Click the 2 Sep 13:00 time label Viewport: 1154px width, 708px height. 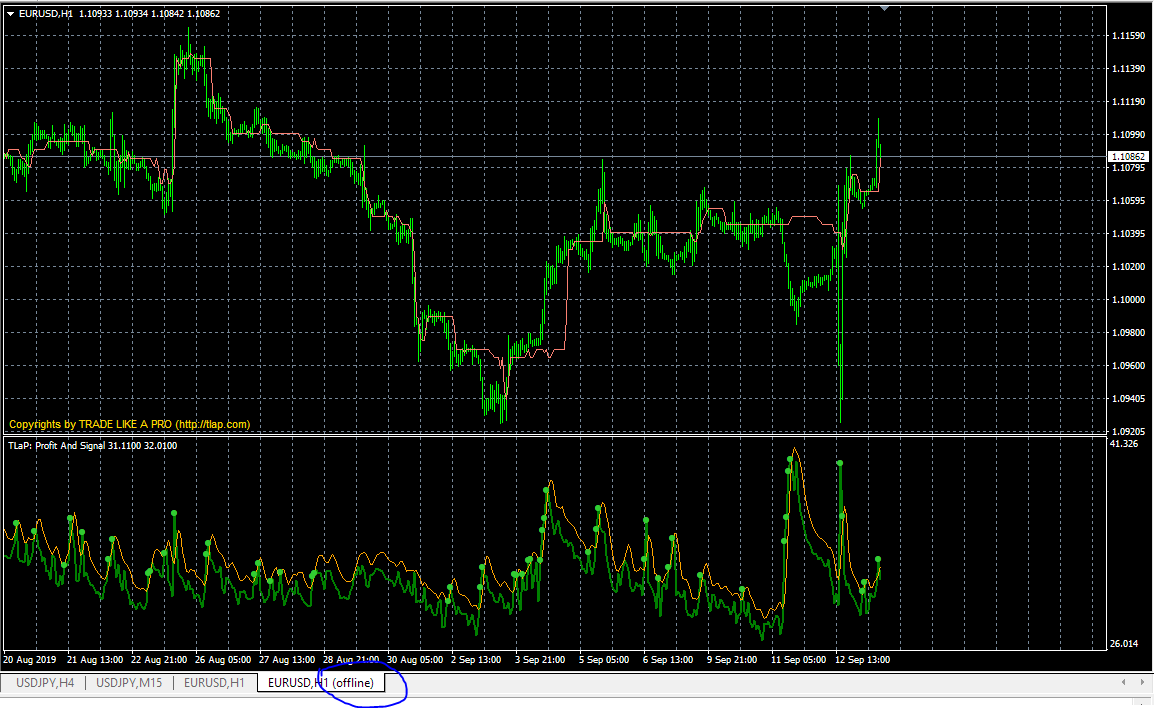[476, 659]
